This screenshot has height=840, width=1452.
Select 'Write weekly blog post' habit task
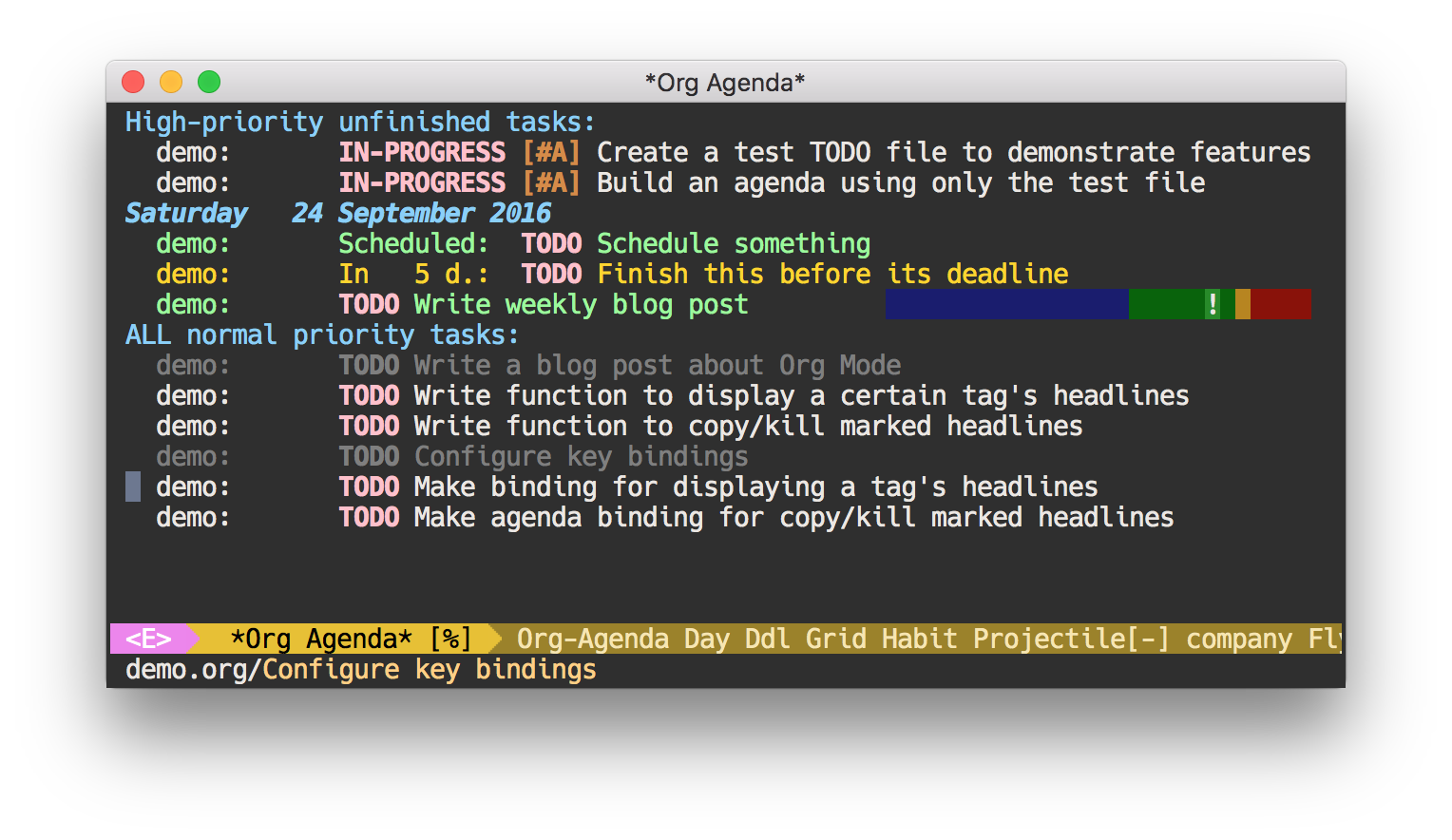click(x=581, y=305)
